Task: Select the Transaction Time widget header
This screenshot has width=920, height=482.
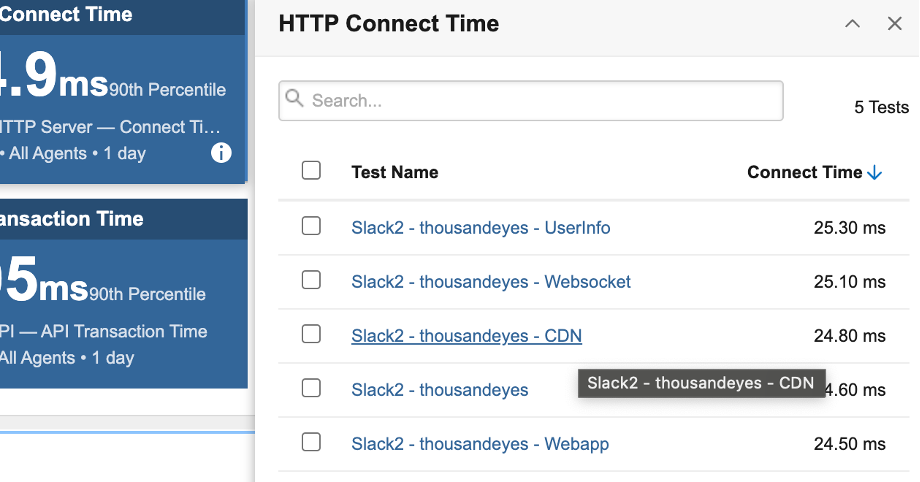Action: [x=123, y=219]
